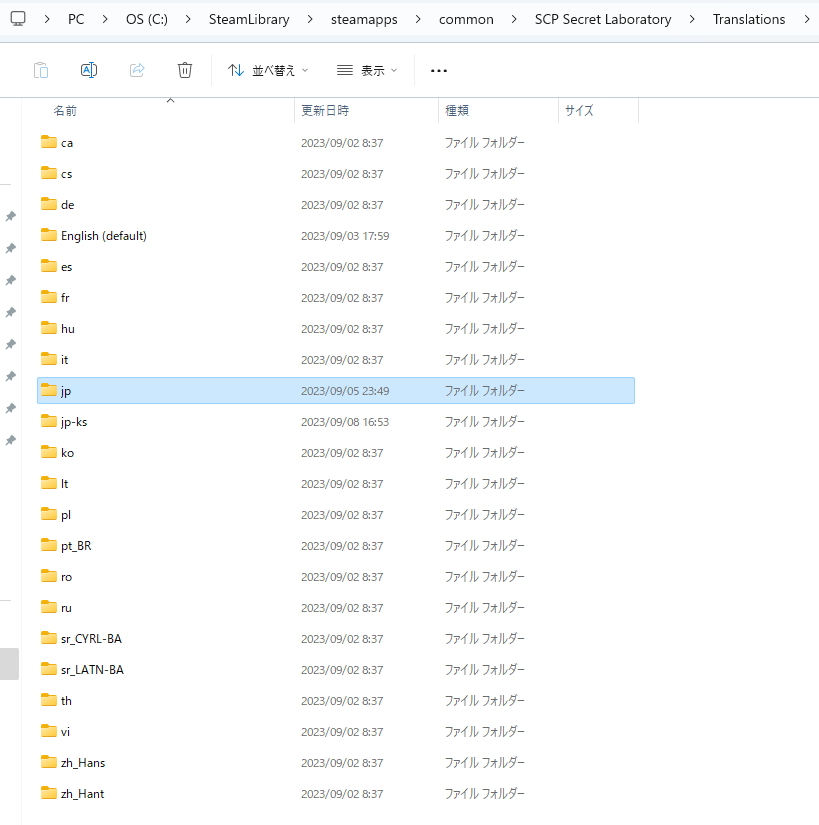
Task: Click the Paste clipboard icon
Action: pyautogui.click(x=41, y=70)
